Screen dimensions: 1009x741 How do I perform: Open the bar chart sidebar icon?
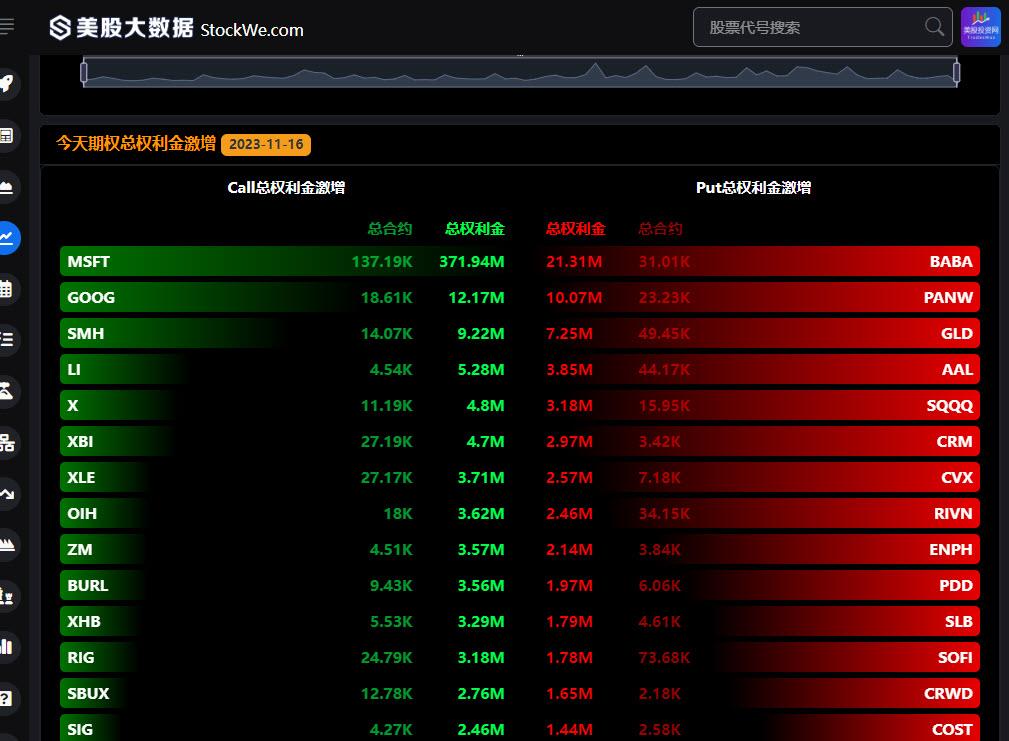point(6,647)
